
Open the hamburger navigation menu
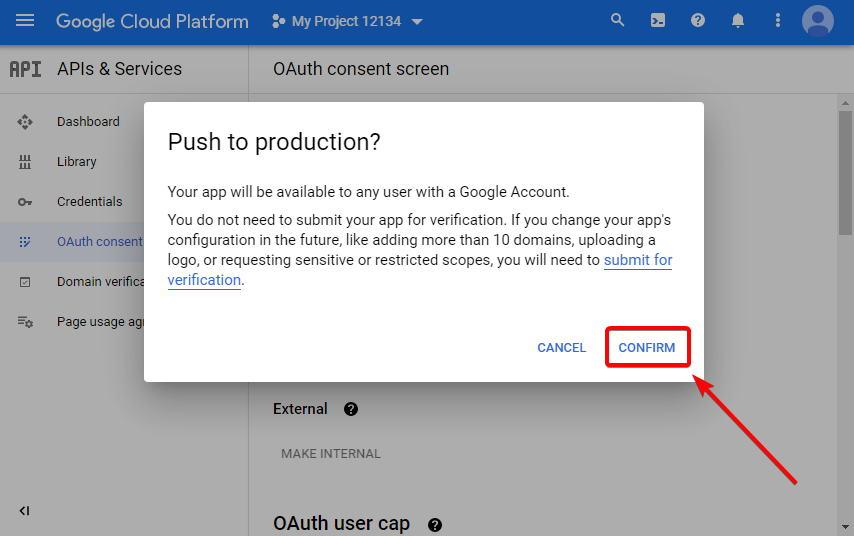coord(25,21)
